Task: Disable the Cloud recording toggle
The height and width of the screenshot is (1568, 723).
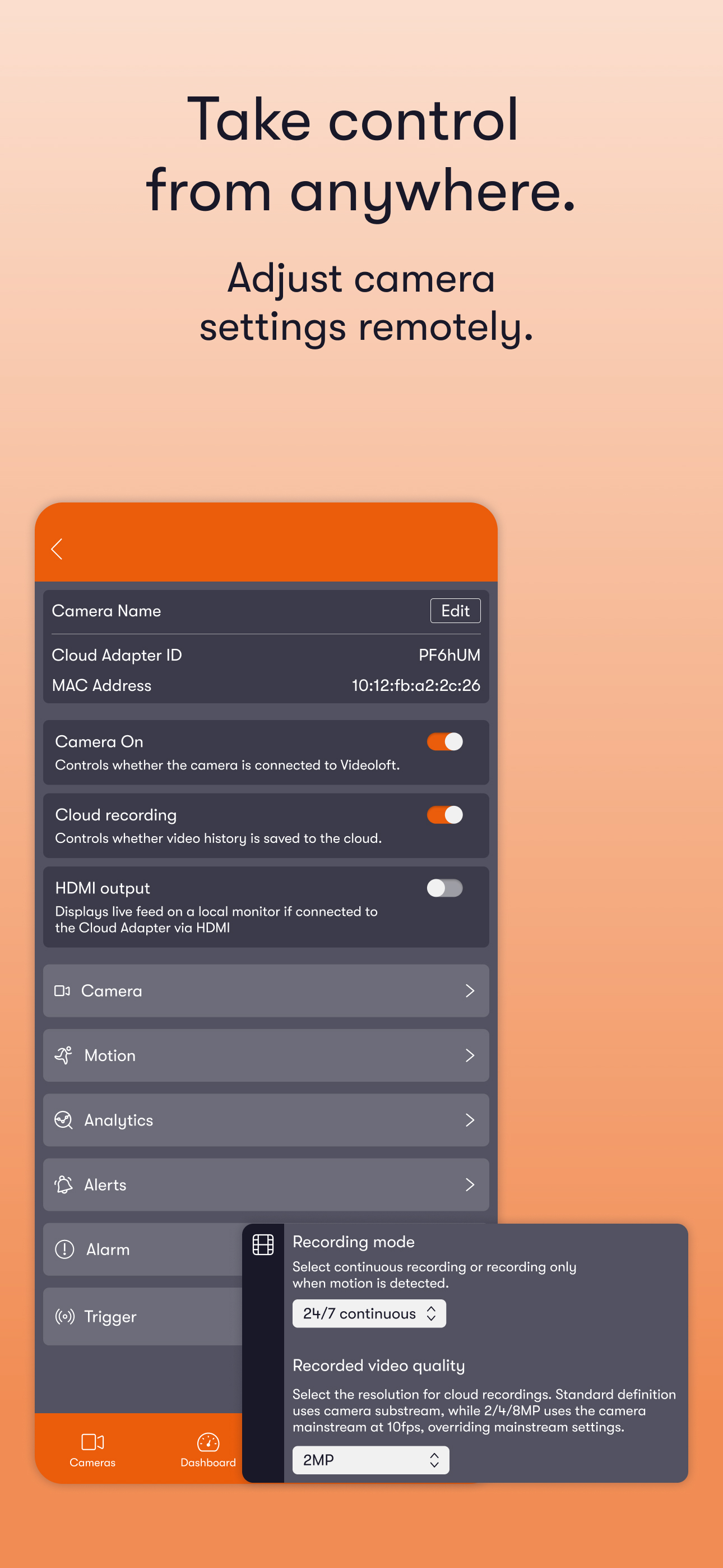Action: tap(445, 814)
